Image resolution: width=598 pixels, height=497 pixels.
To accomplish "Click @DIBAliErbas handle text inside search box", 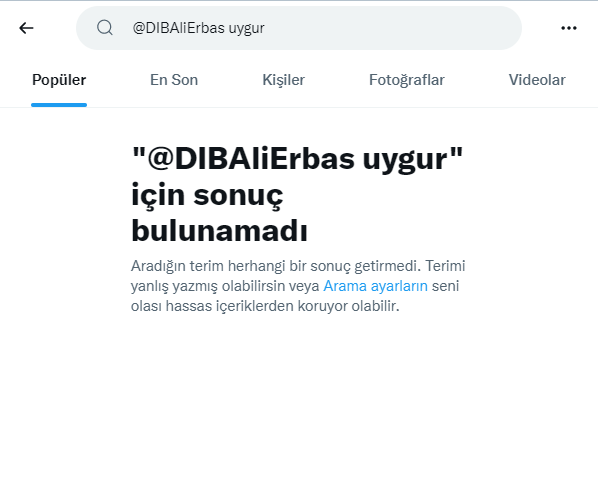I will click(178, 28).
